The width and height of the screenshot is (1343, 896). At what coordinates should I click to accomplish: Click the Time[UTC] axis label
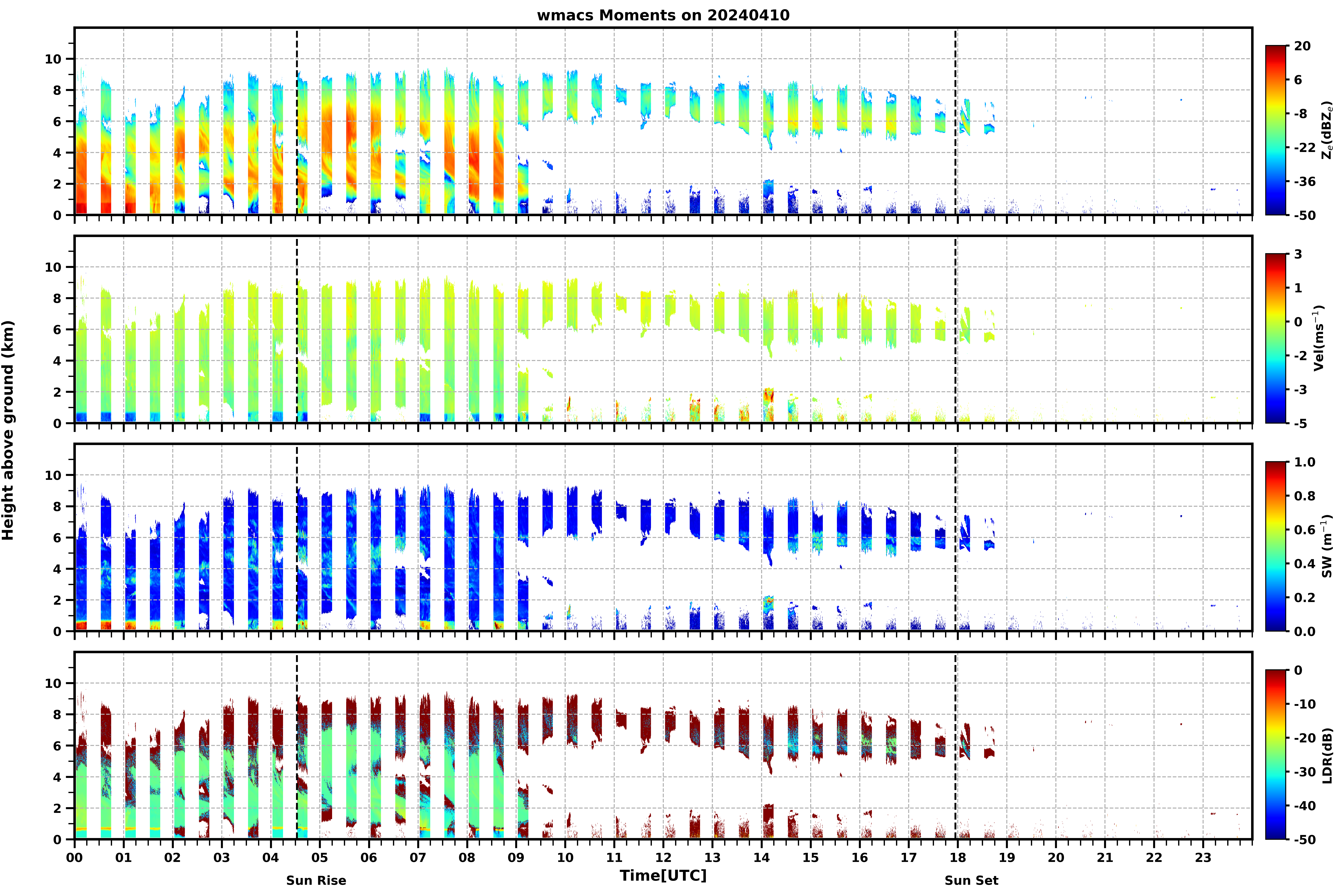coord(663,875)
